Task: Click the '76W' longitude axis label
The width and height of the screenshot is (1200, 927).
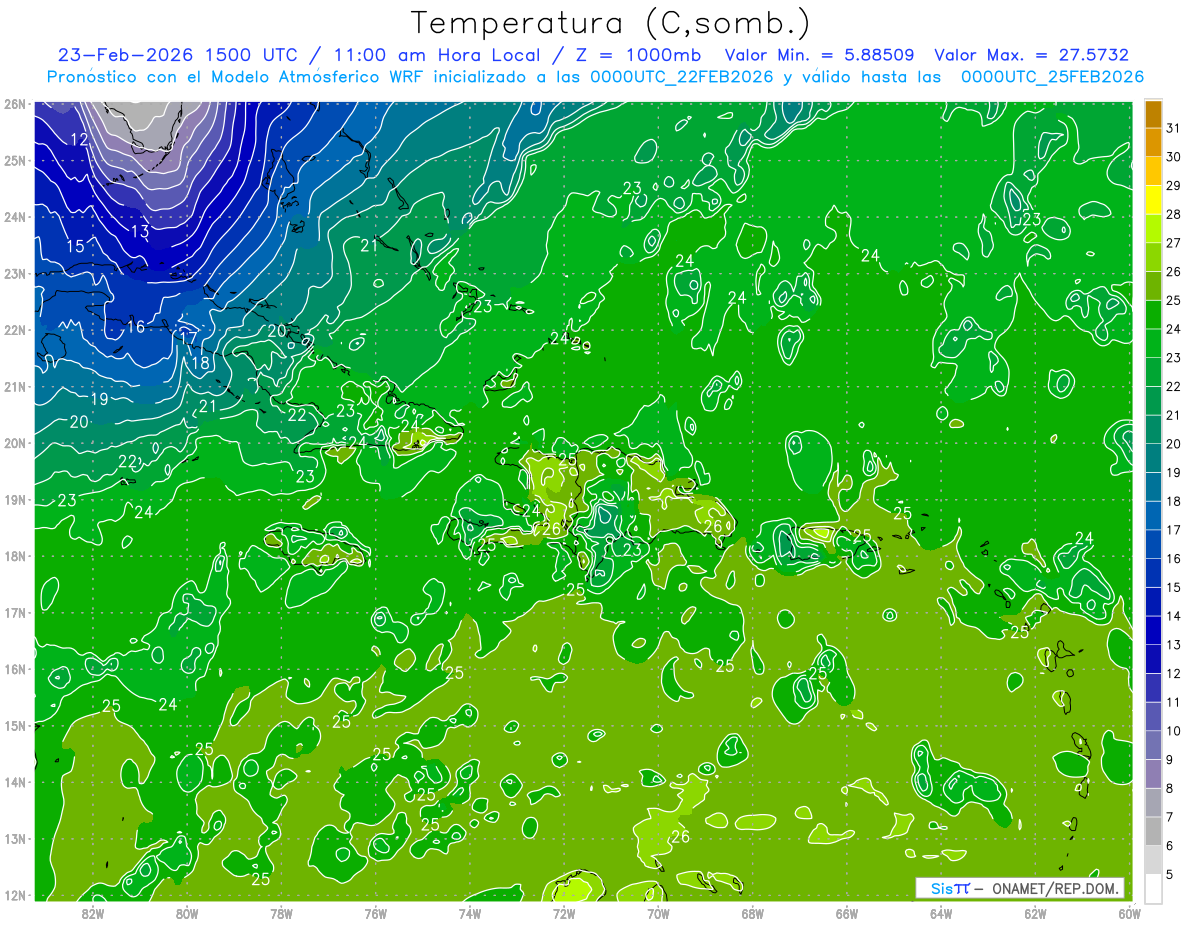Action: coord(376,913)
